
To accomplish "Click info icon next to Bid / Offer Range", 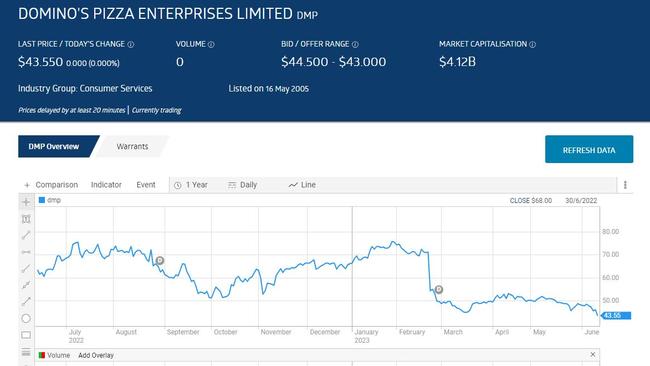I will click(x=355, y=44).
